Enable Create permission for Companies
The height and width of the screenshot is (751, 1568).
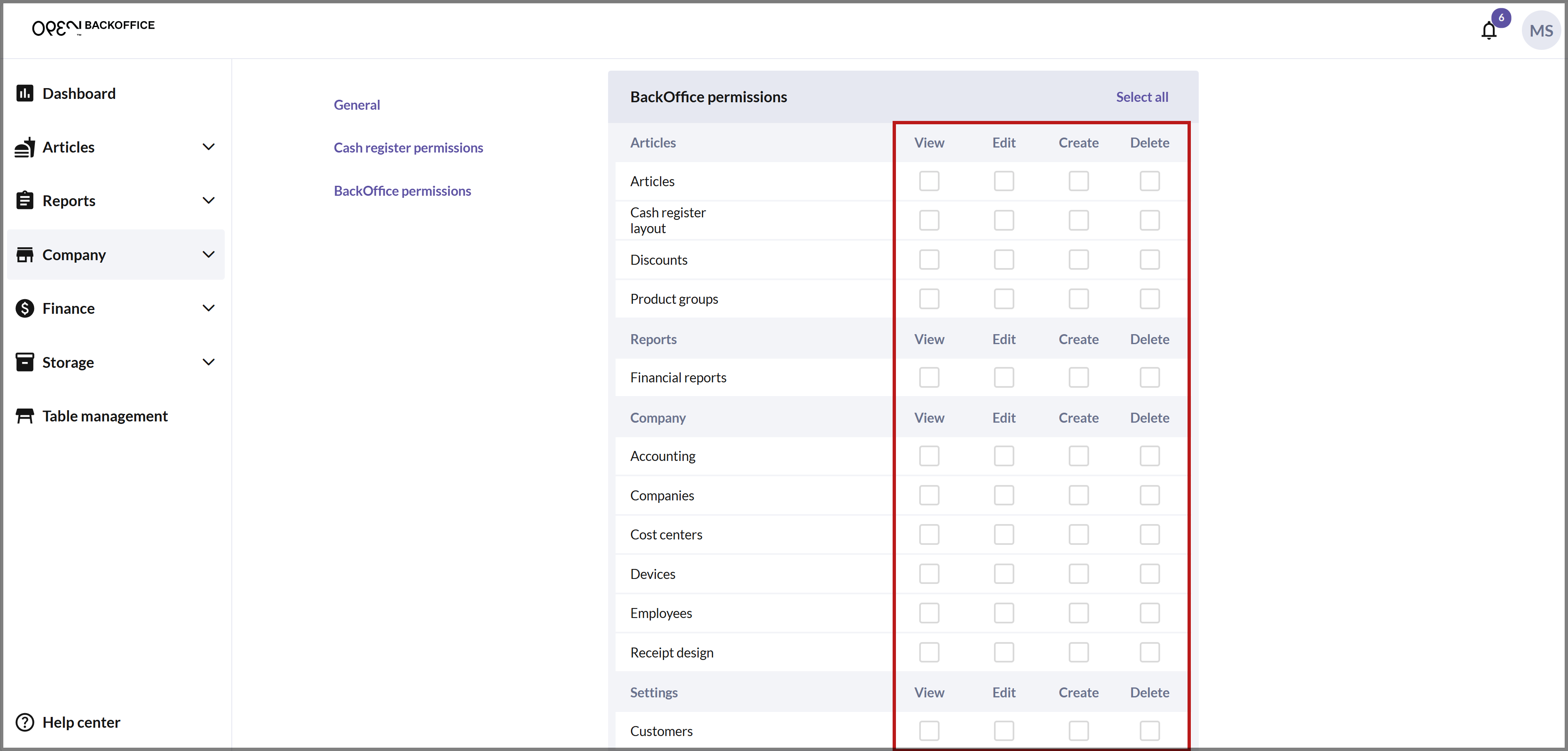1078,495
